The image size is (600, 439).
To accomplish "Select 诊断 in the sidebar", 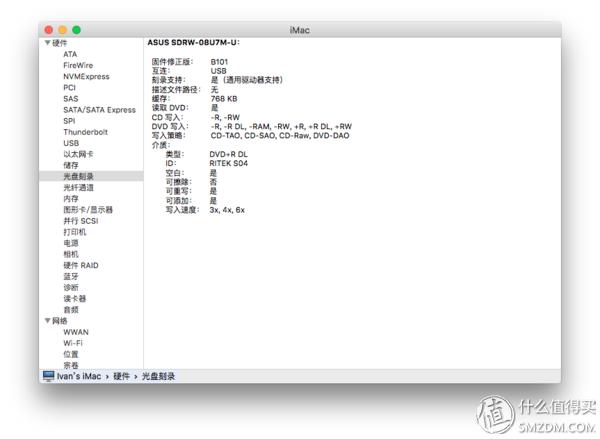I will pos(71,287).
